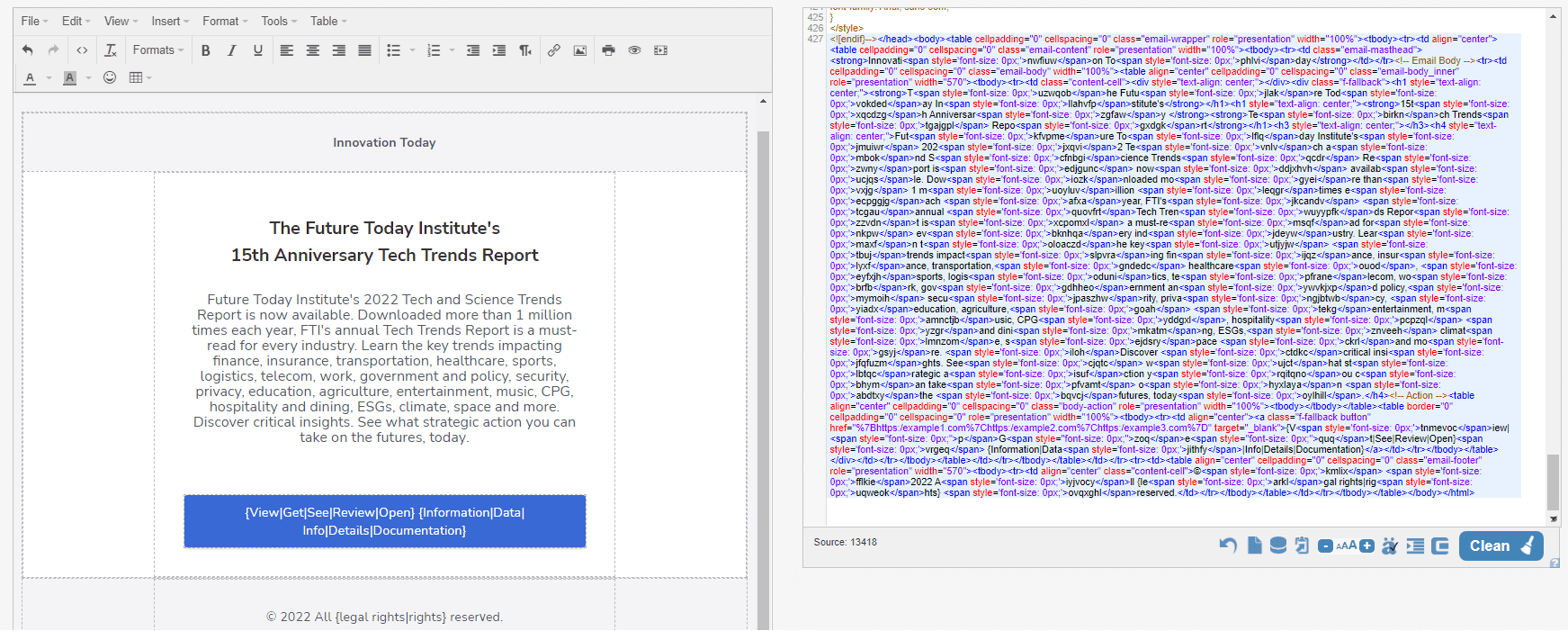Toggle Italic formatting
The height and width of the screenshot is (631, 1568).
[232, 50]
